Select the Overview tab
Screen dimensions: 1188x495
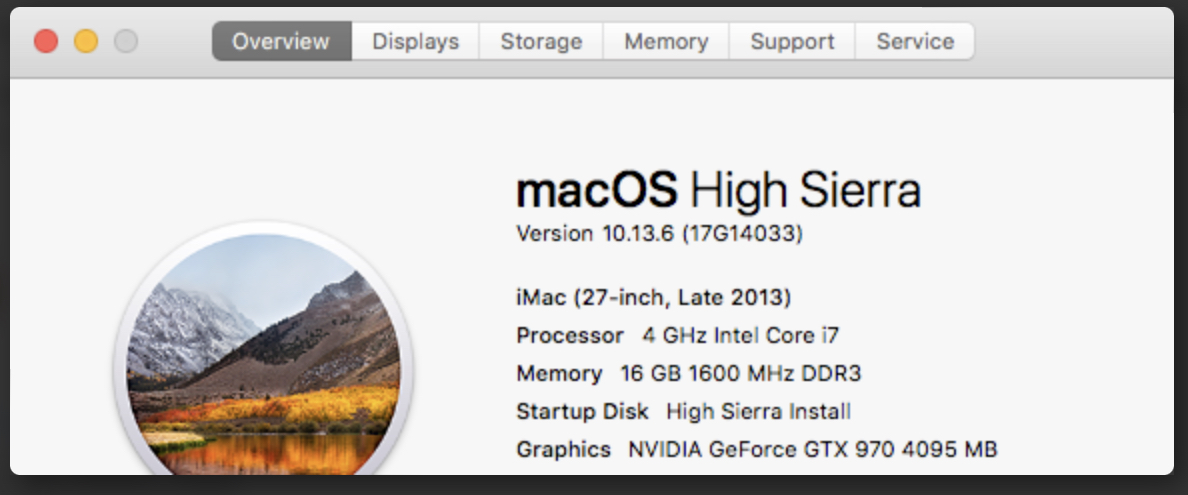(x=281, y=42)
